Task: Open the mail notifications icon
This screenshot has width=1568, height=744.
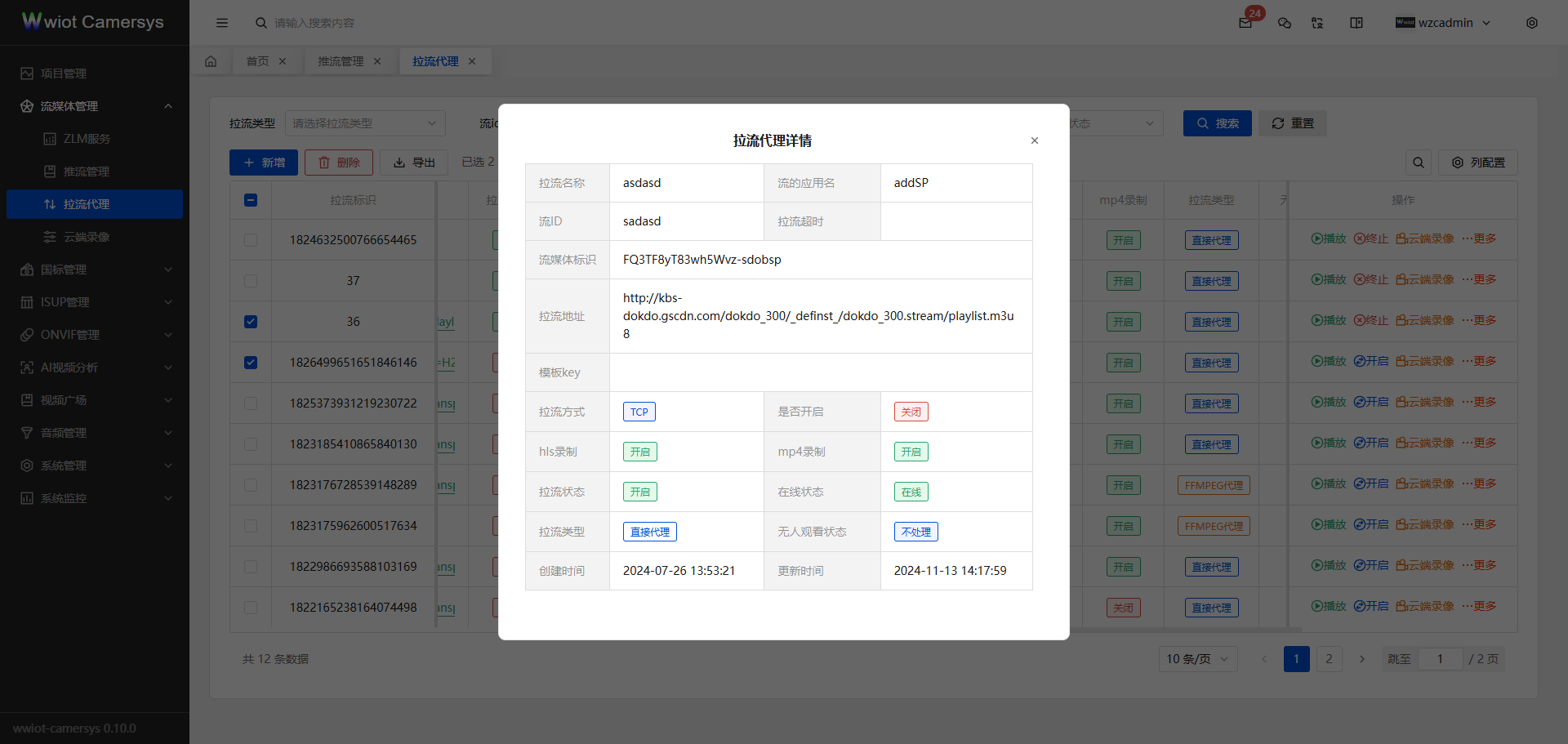Action: (1245, 23)
